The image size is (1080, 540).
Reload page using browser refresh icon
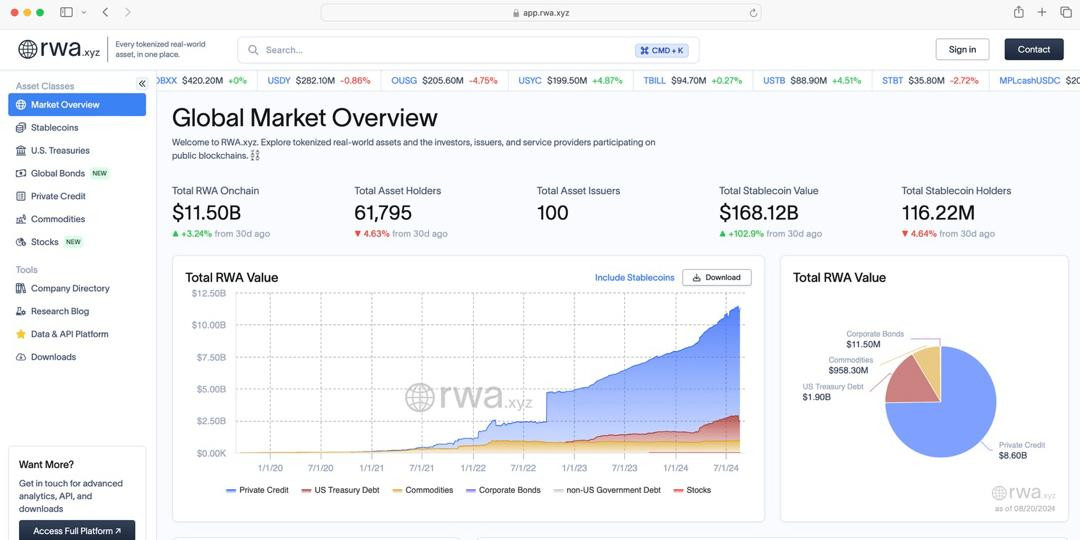tap(753, 13)
